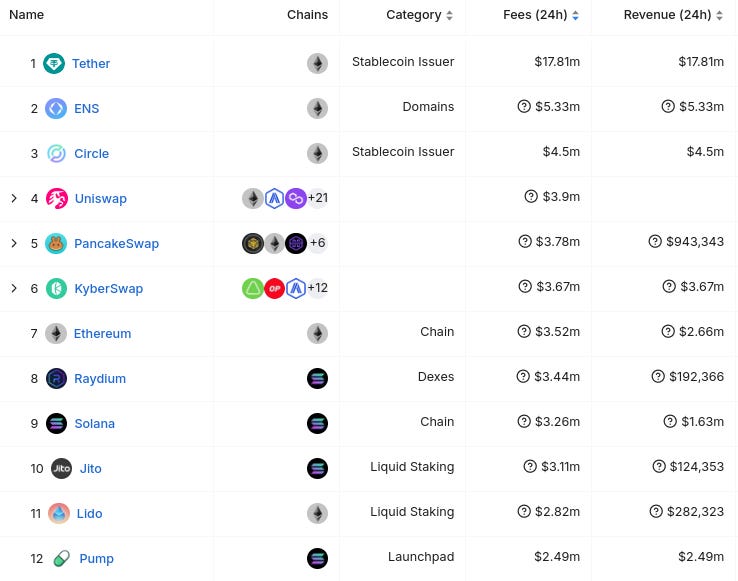Open the Solana protocol link
The width and height of the screenshot is (738, 581).
click(95, 424)
